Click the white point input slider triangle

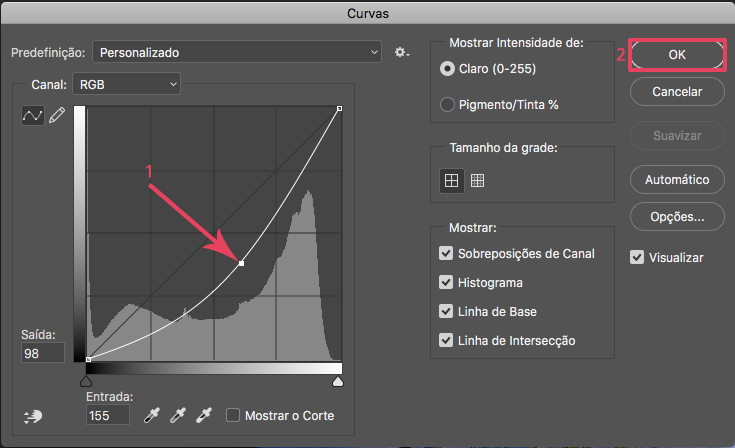pos(338,381)
